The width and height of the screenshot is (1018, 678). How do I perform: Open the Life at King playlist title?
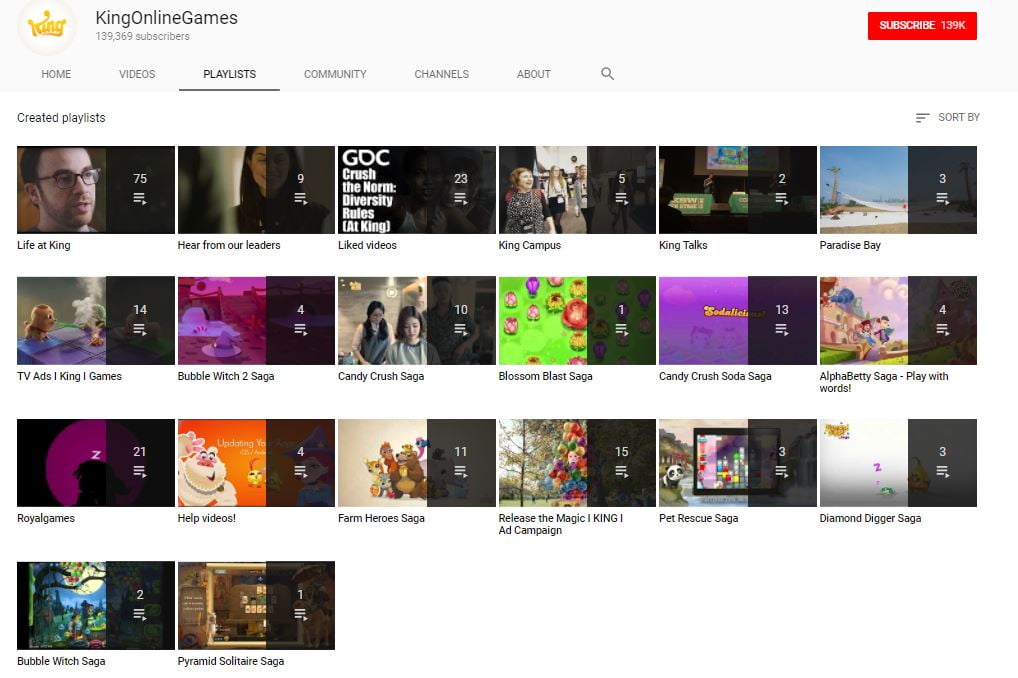click(x=43, y=245)
